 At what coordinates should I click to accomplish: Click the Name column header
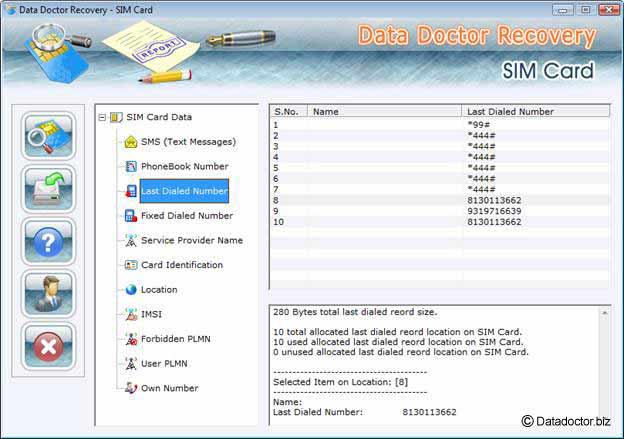tap(384, 112)
